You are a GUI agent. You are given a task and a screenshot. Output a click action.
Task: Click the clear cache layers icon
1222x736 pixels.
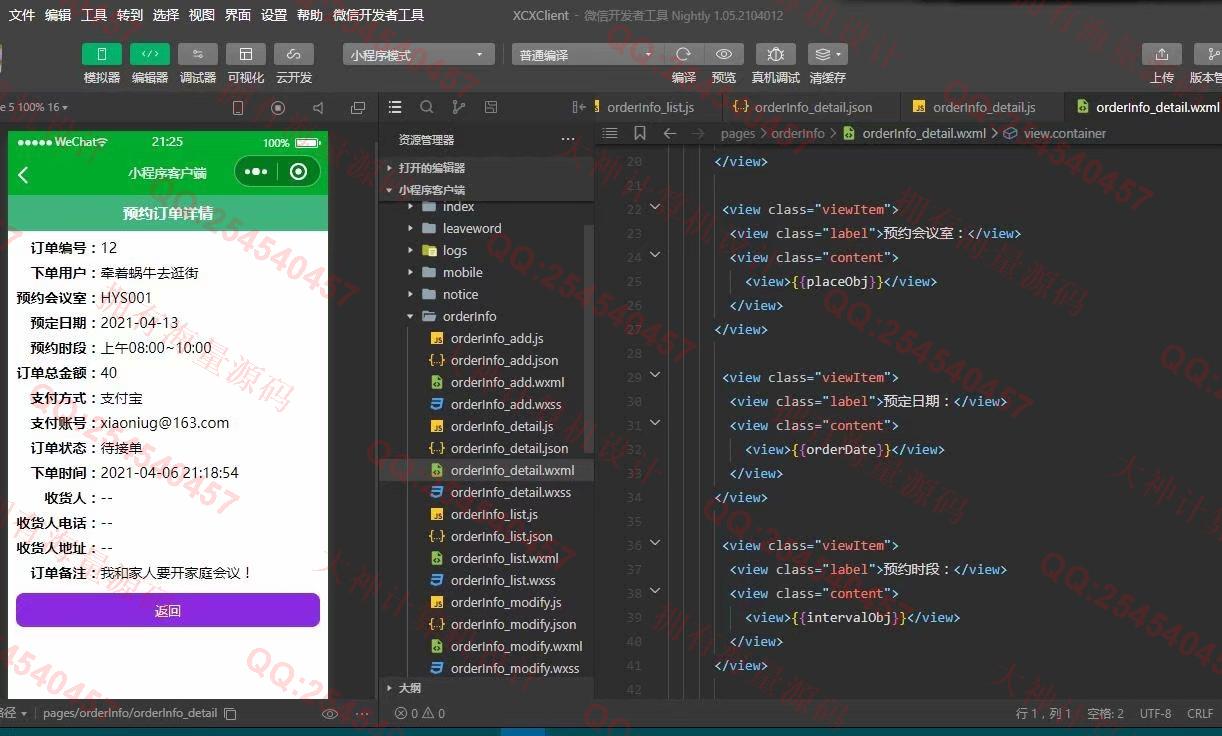(x=827, y=54)
